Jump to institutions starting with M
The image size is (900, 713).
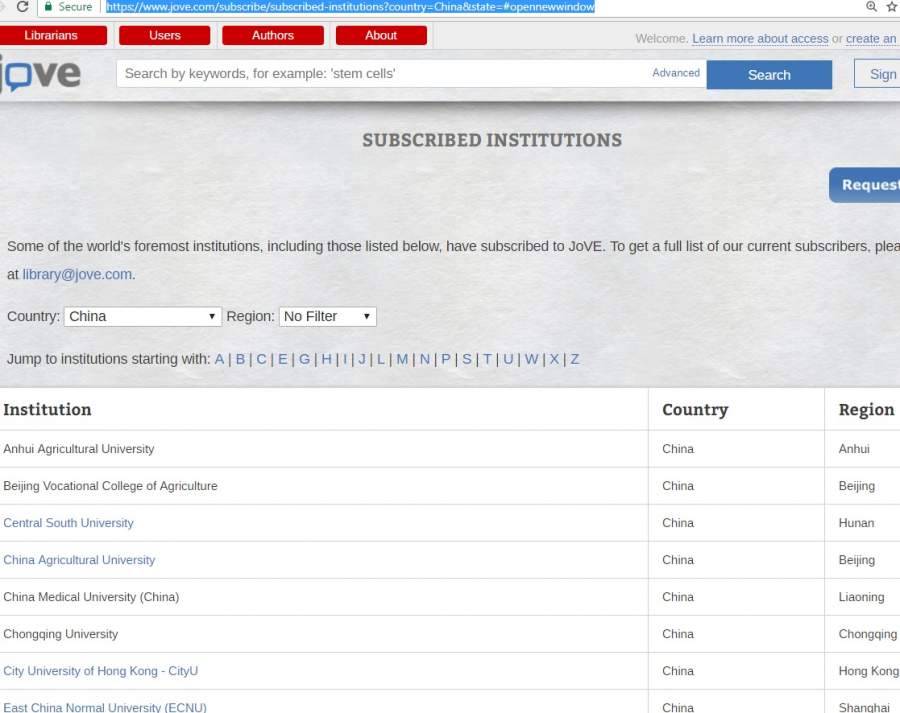(x=402, y=359)
